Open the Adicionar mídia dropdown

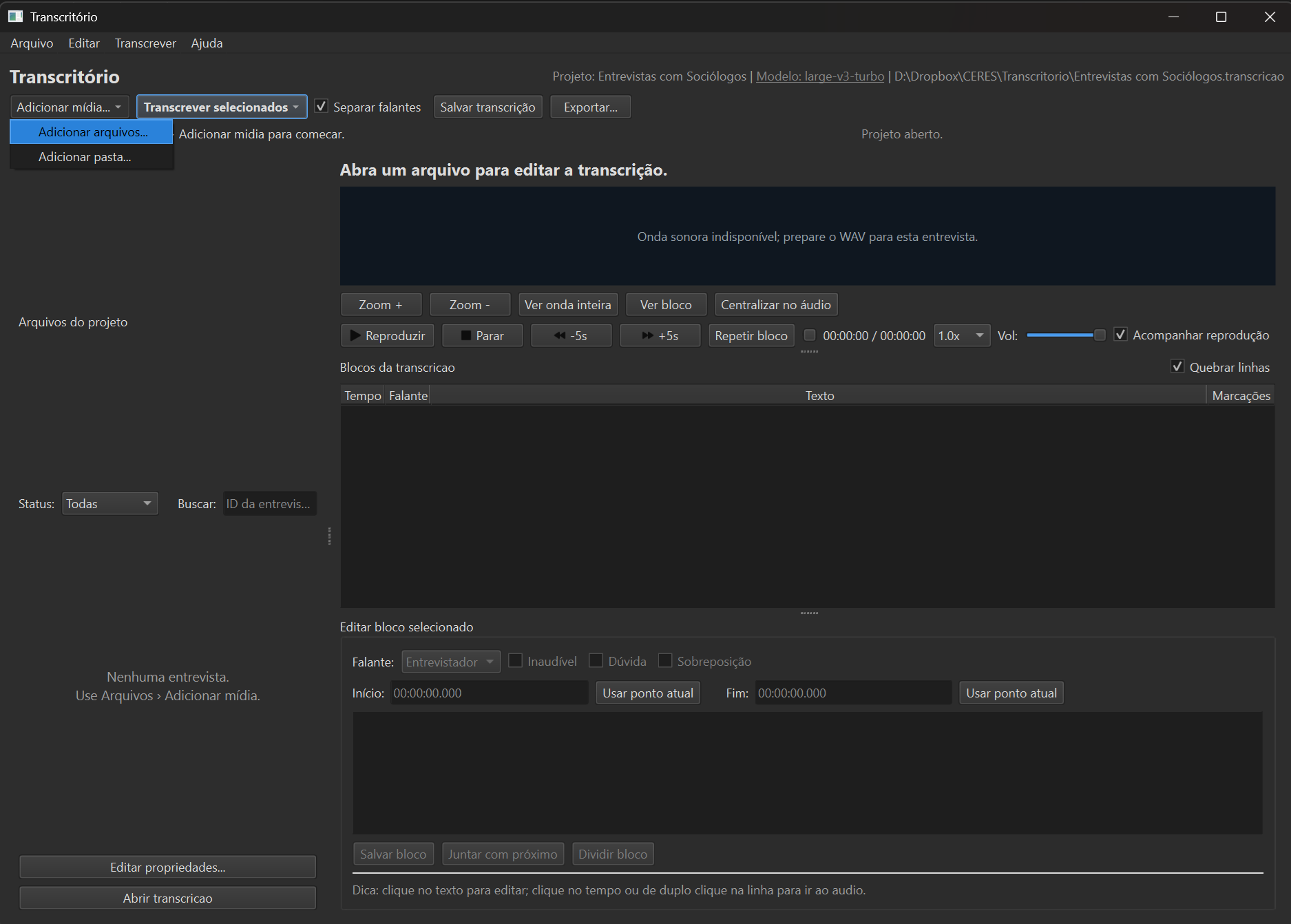pyautogui.click(x=70, y=107)
